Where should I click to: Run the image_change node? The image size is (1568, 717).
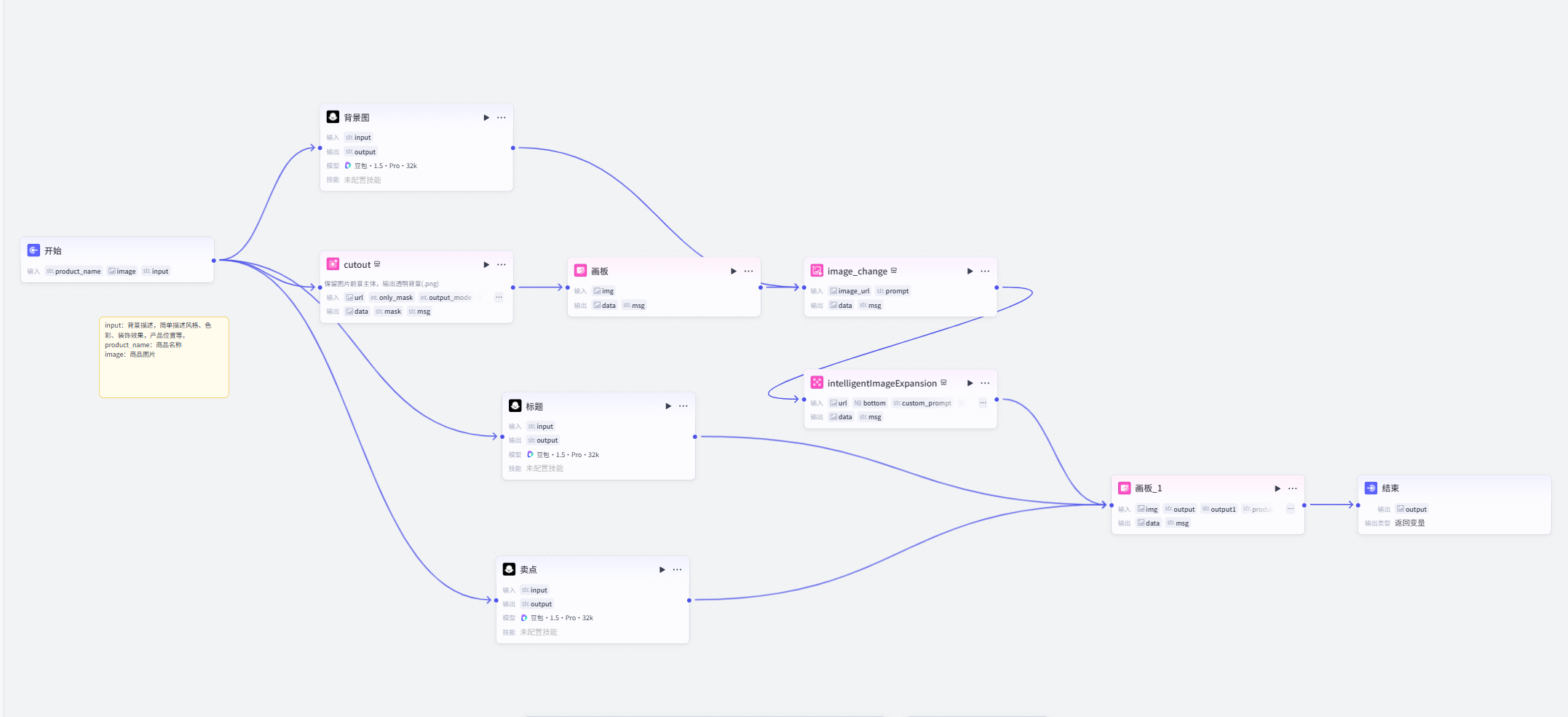(970, 272)
